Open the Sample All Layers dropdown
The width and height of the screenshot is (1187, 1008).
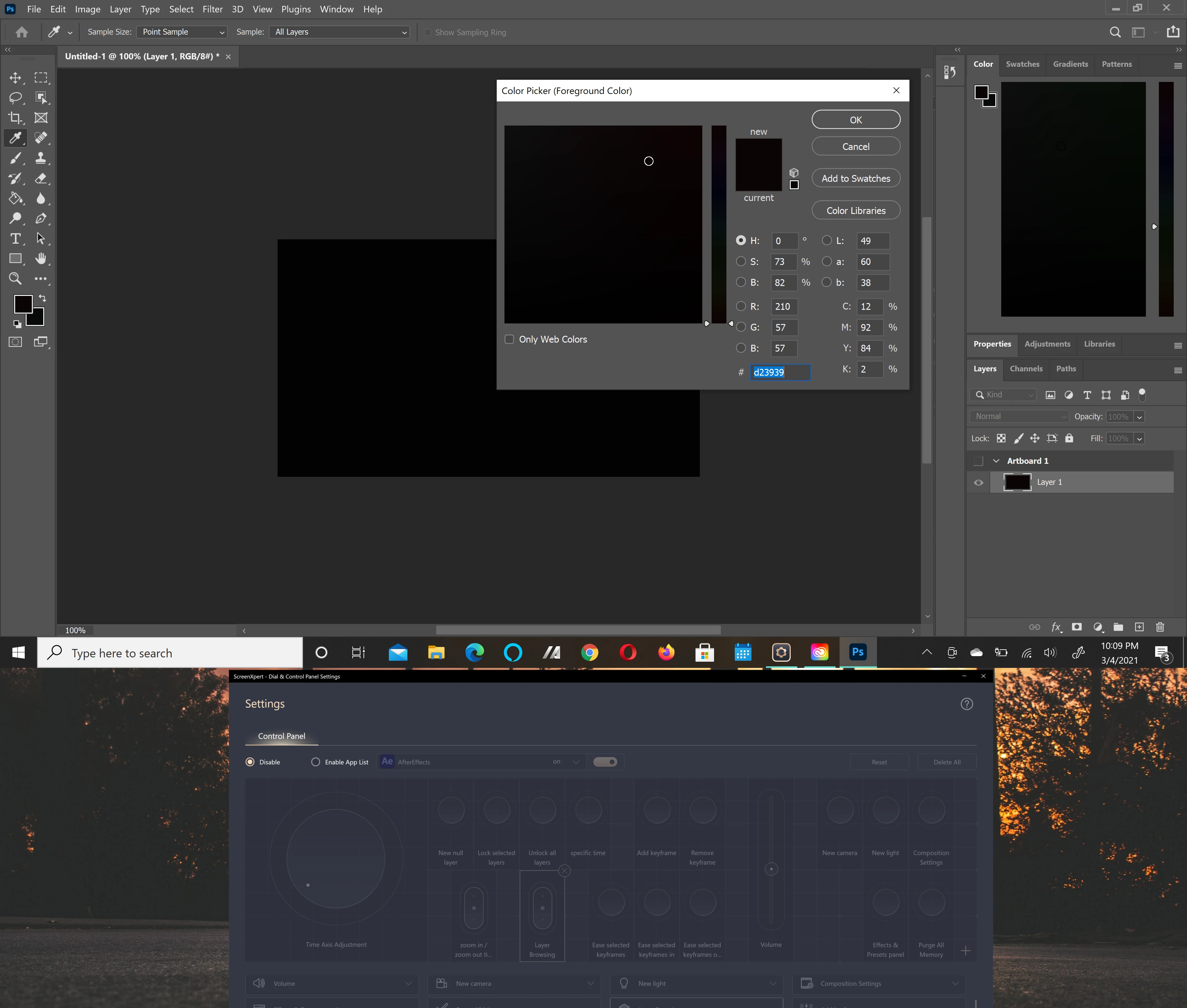(340, 32)
